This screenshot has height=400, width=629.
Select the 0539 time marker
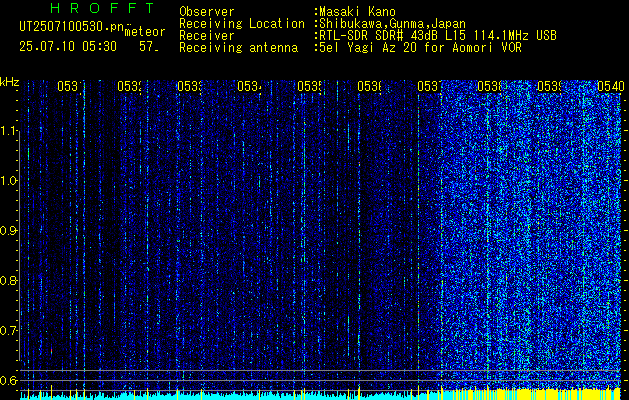[550, 86]
